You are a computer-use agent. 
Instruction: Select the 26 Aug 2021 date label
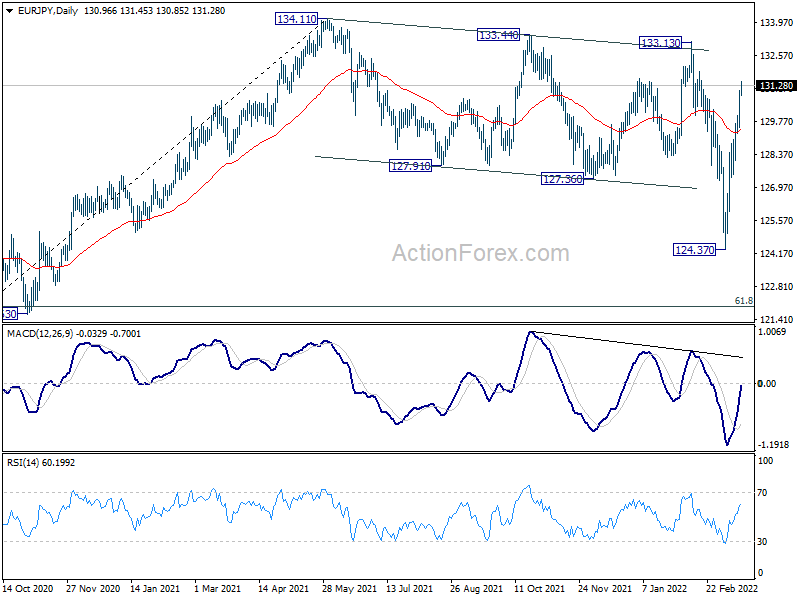coord(477,588)
